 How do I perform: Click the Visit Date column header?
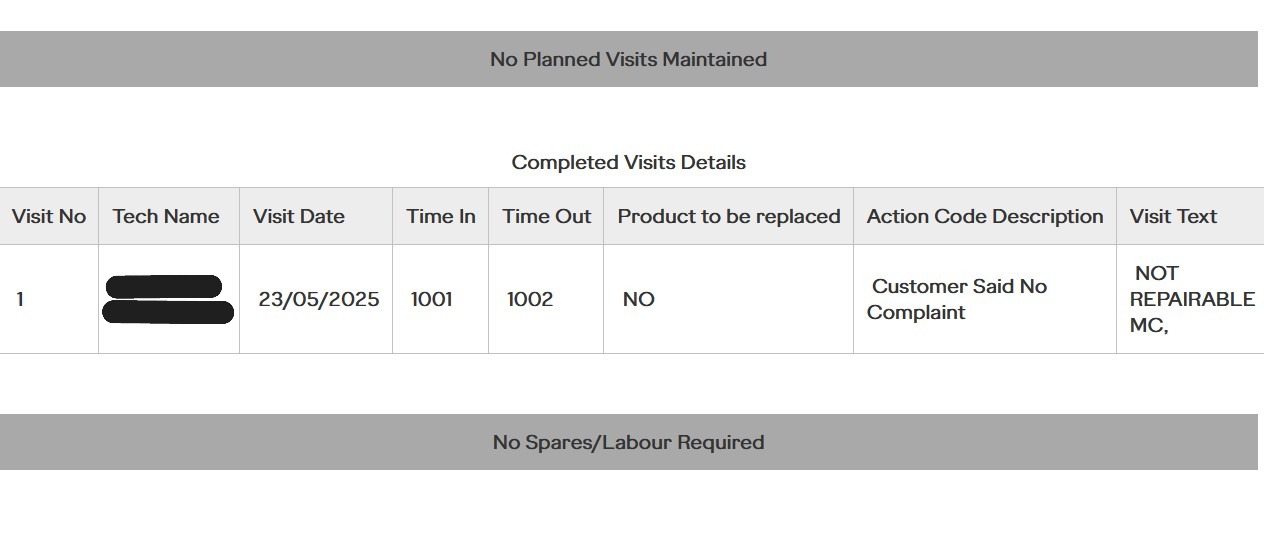click(x=298, y=216)
